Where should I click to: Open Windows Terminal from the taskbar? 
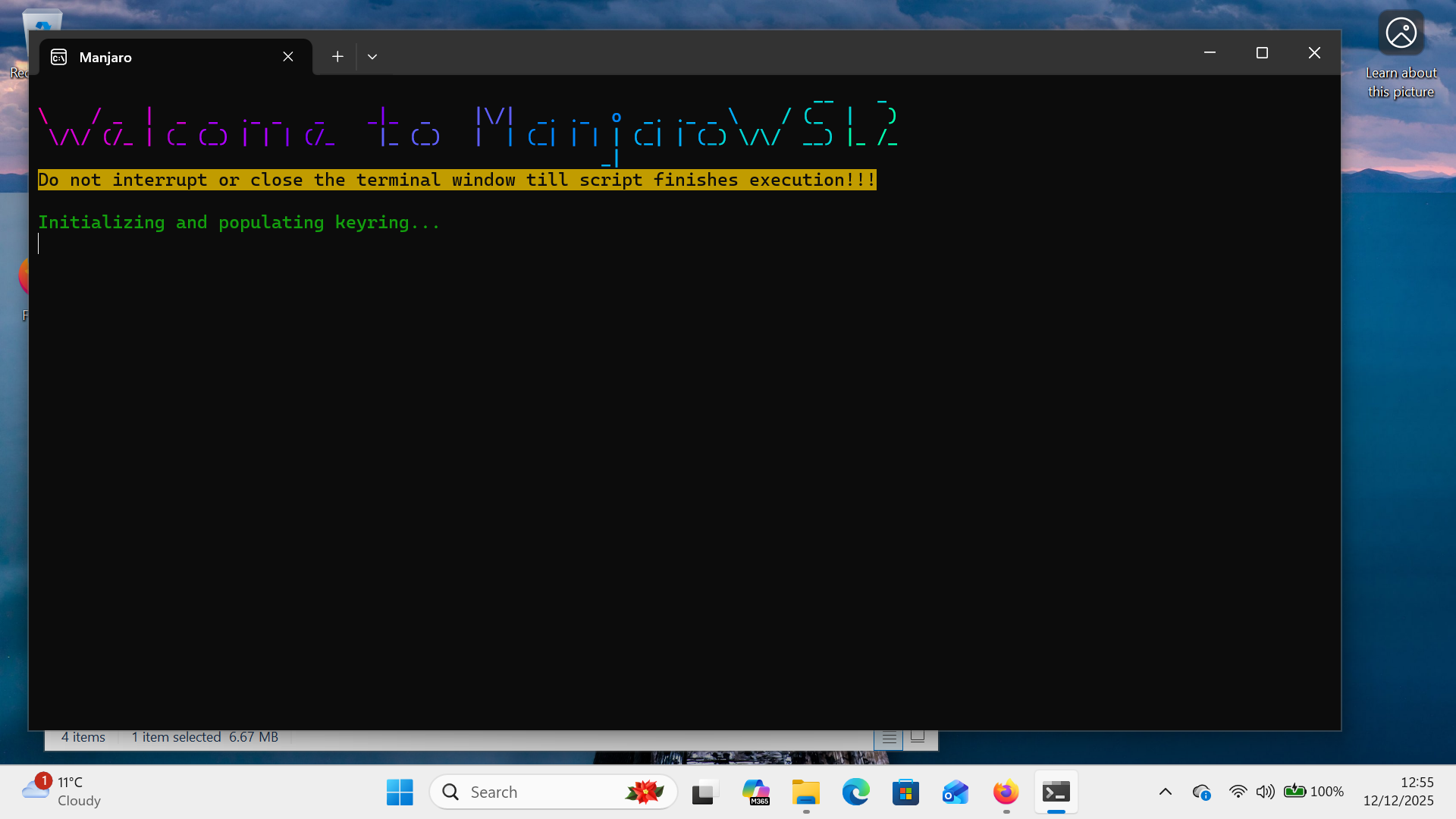1056,792
